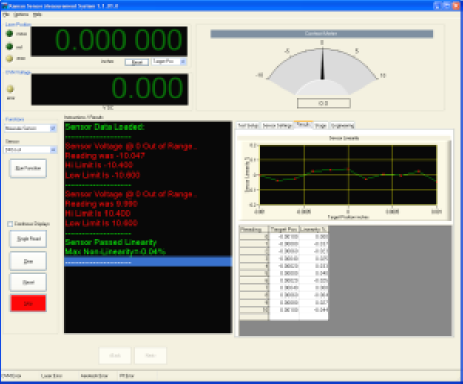Expand the Sensor dropdown list
Viewport: 463px width, 384px height.
pos(53,150)
